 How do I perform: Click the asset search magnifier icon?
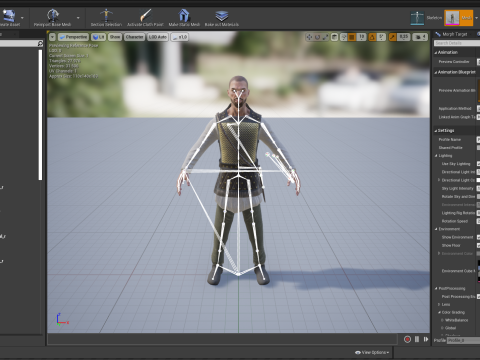(40, 43)
